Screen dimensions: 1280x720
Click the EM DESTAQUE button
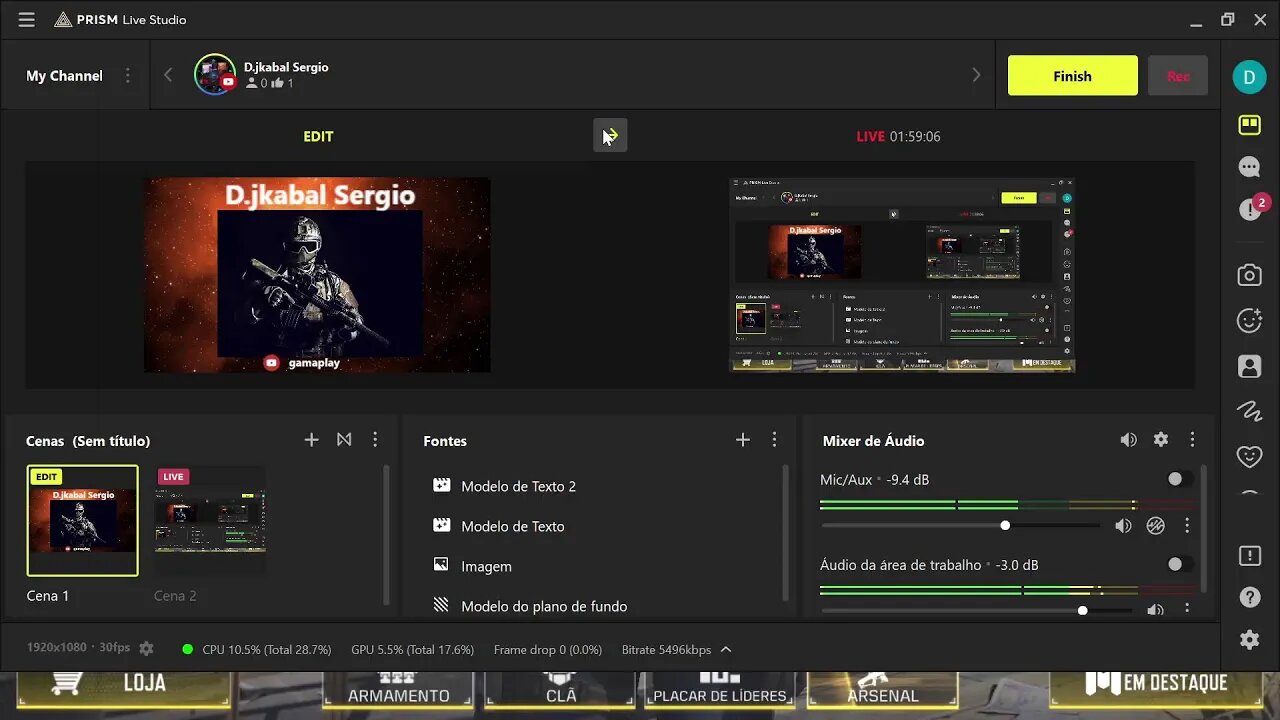click(x=1157, y=690)
